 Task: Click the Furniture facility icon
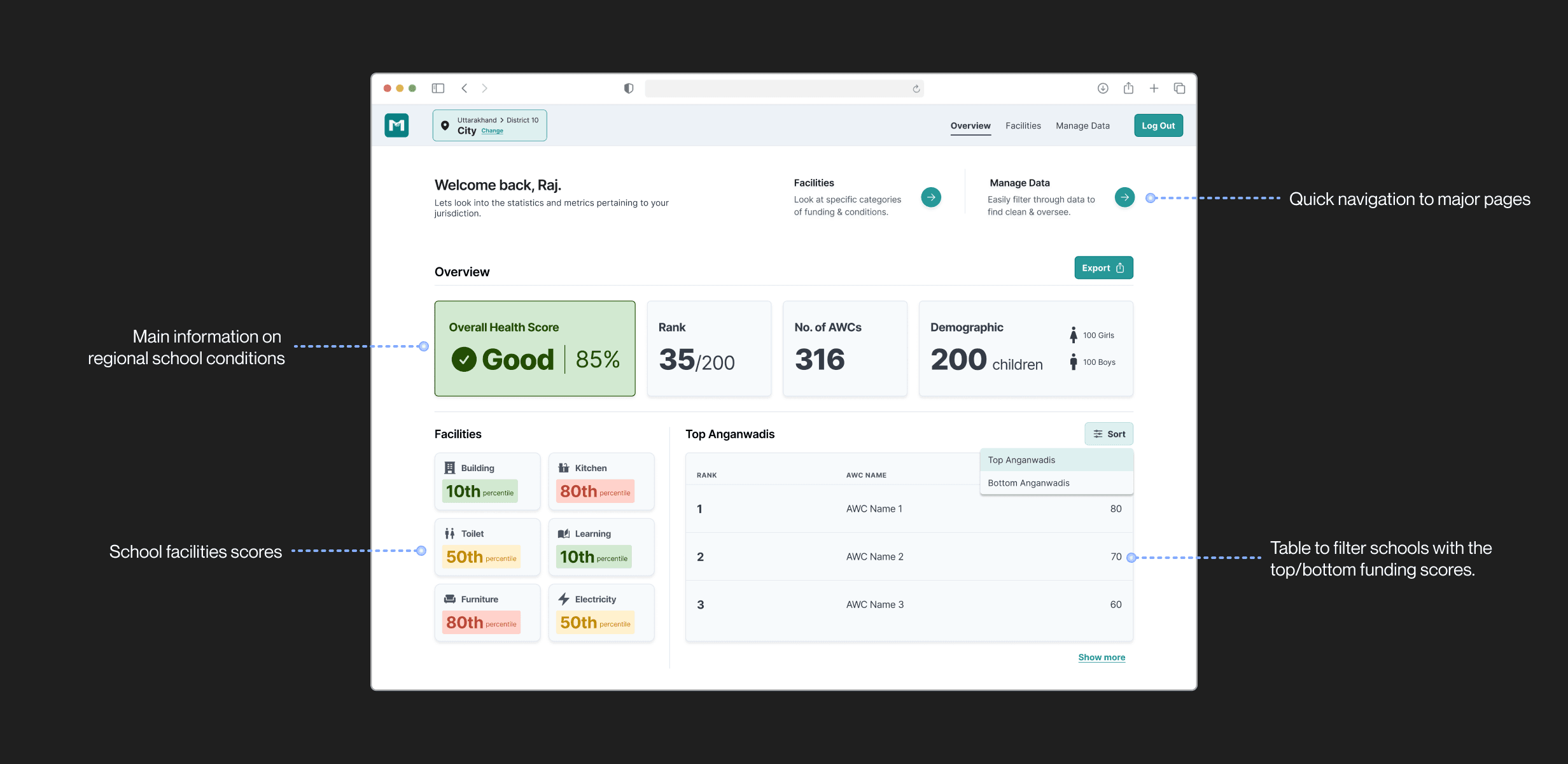click(449, 599)
